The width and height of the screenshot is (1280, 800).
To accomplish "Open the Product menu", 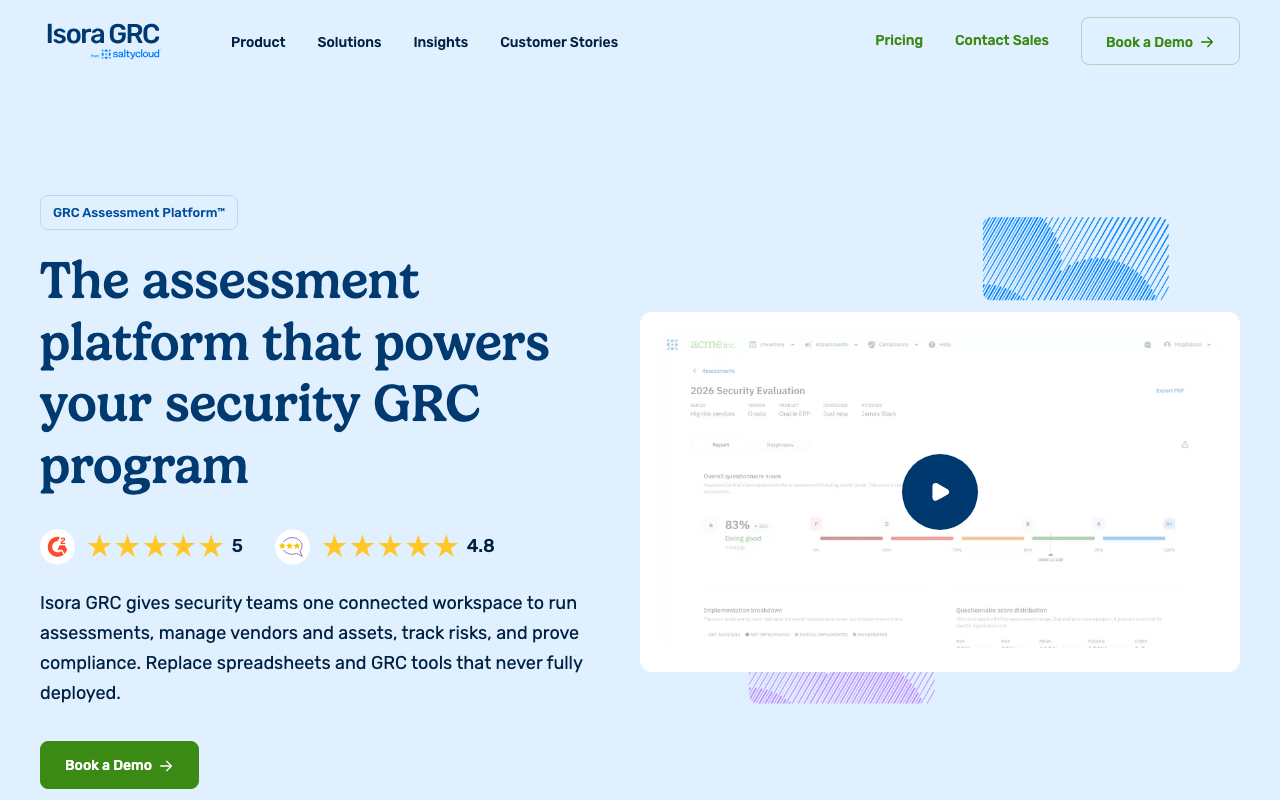I will pyautogui.click(x=258, y=42).
